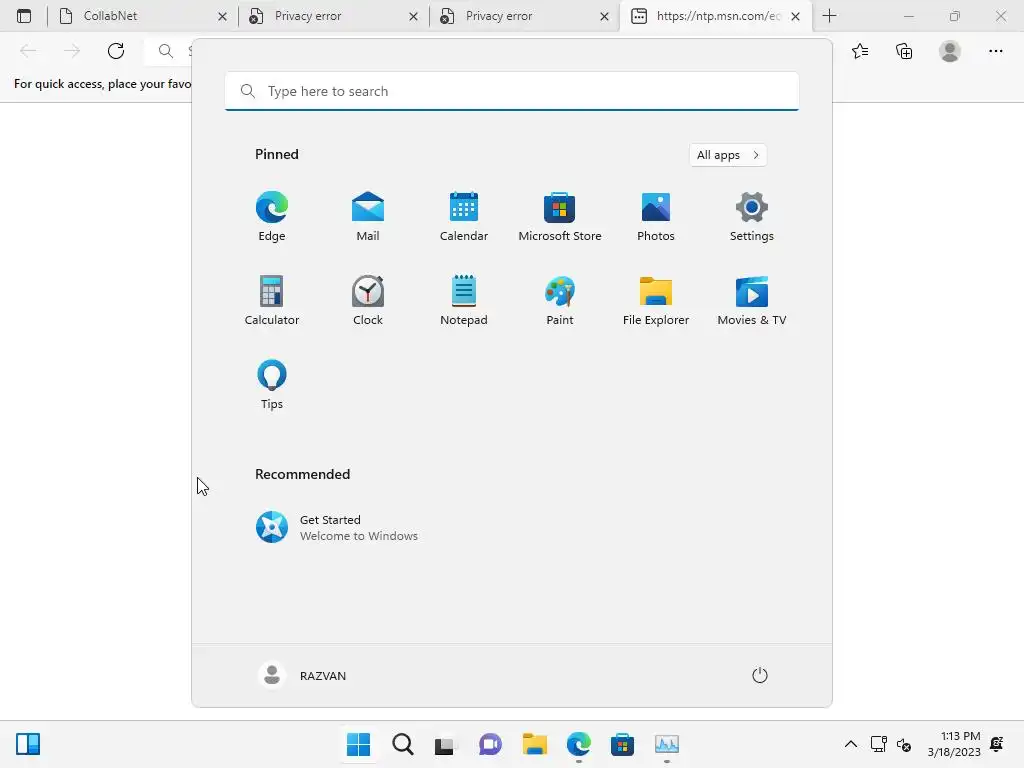Open the Chat app on taskbar
This screenshot has width=1024, height=768.
click(490, 744)
